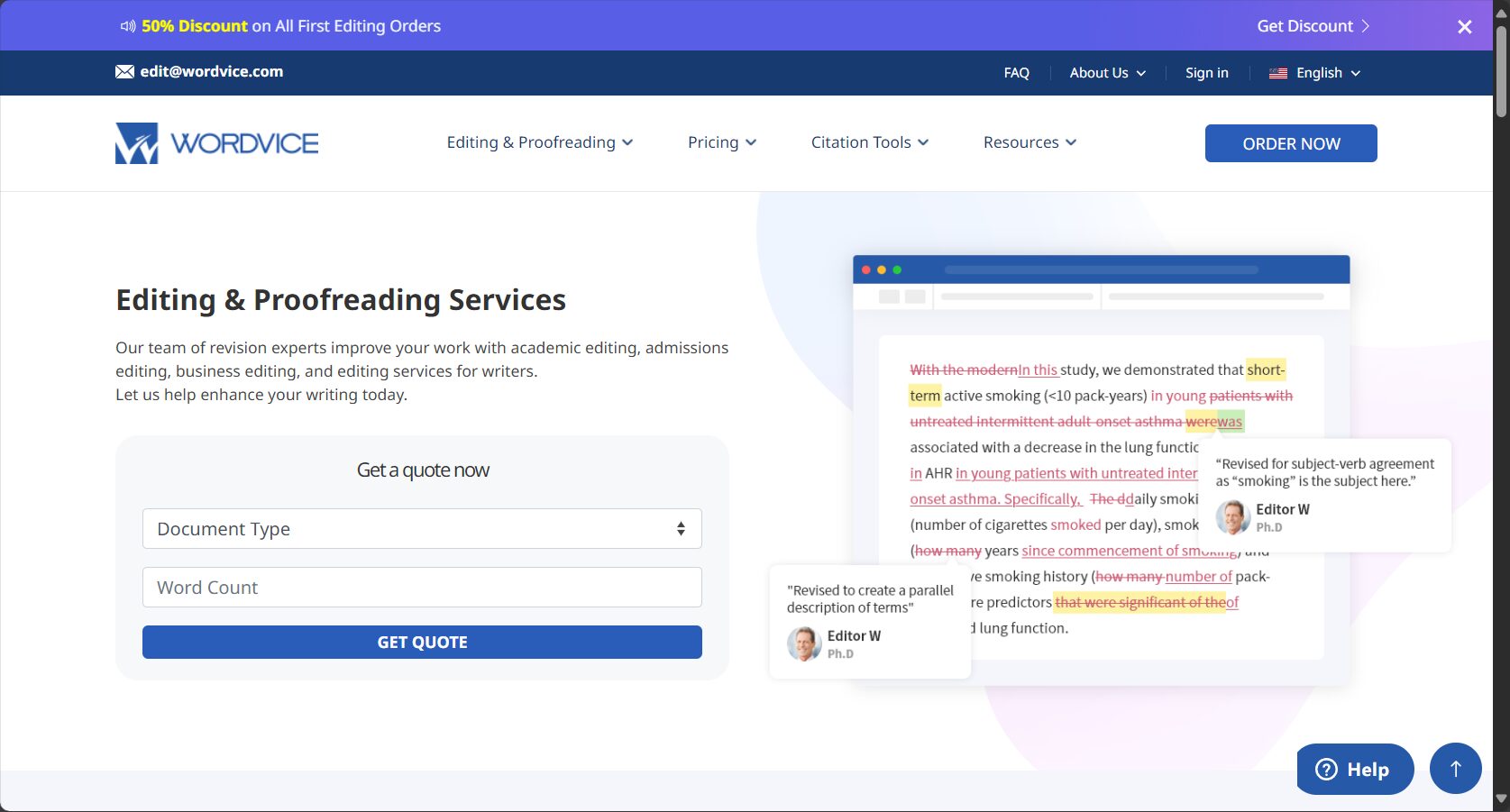Open the edit@wordvice.com email link

pyautogui.click(x=212, y=72)
